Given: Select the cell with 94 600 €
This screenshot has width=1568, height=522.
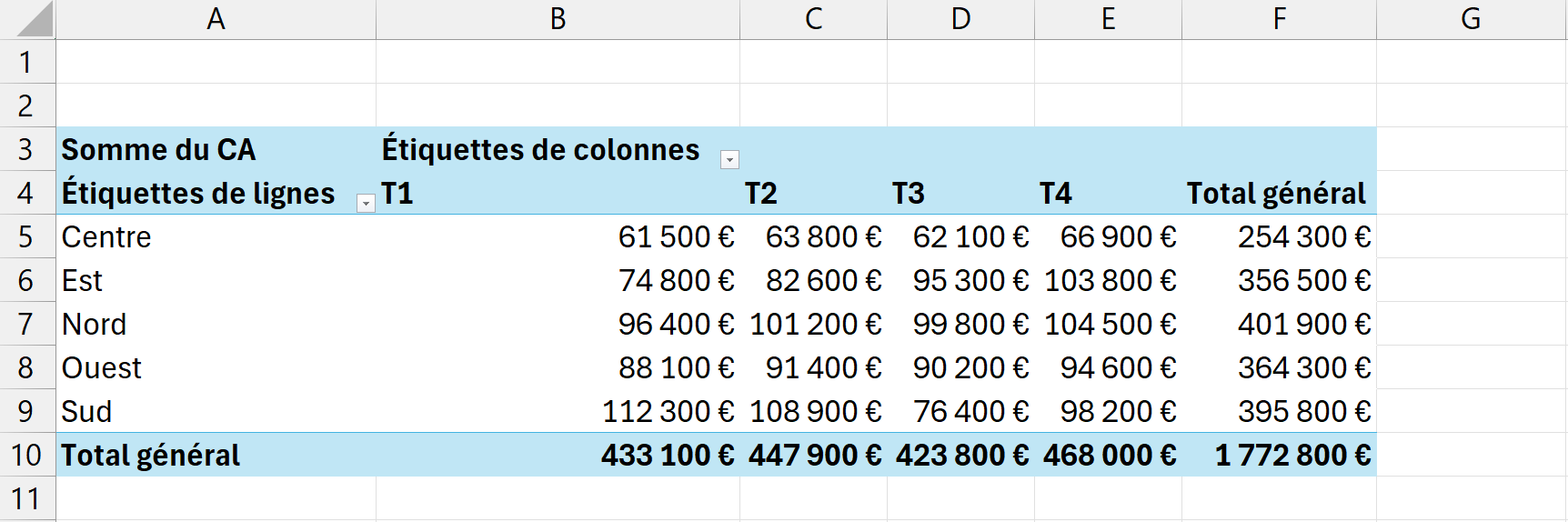Looking at the screenshot, I should (1109, 367).
